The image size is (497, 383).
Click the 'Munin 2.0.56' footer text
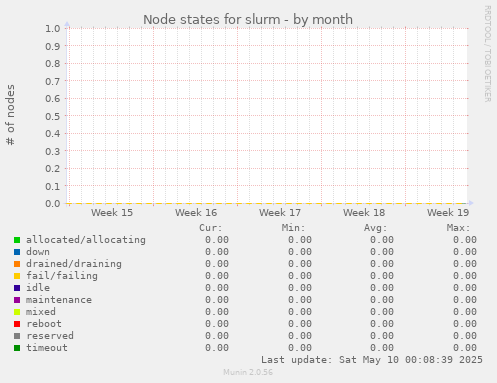coord(248,372)
